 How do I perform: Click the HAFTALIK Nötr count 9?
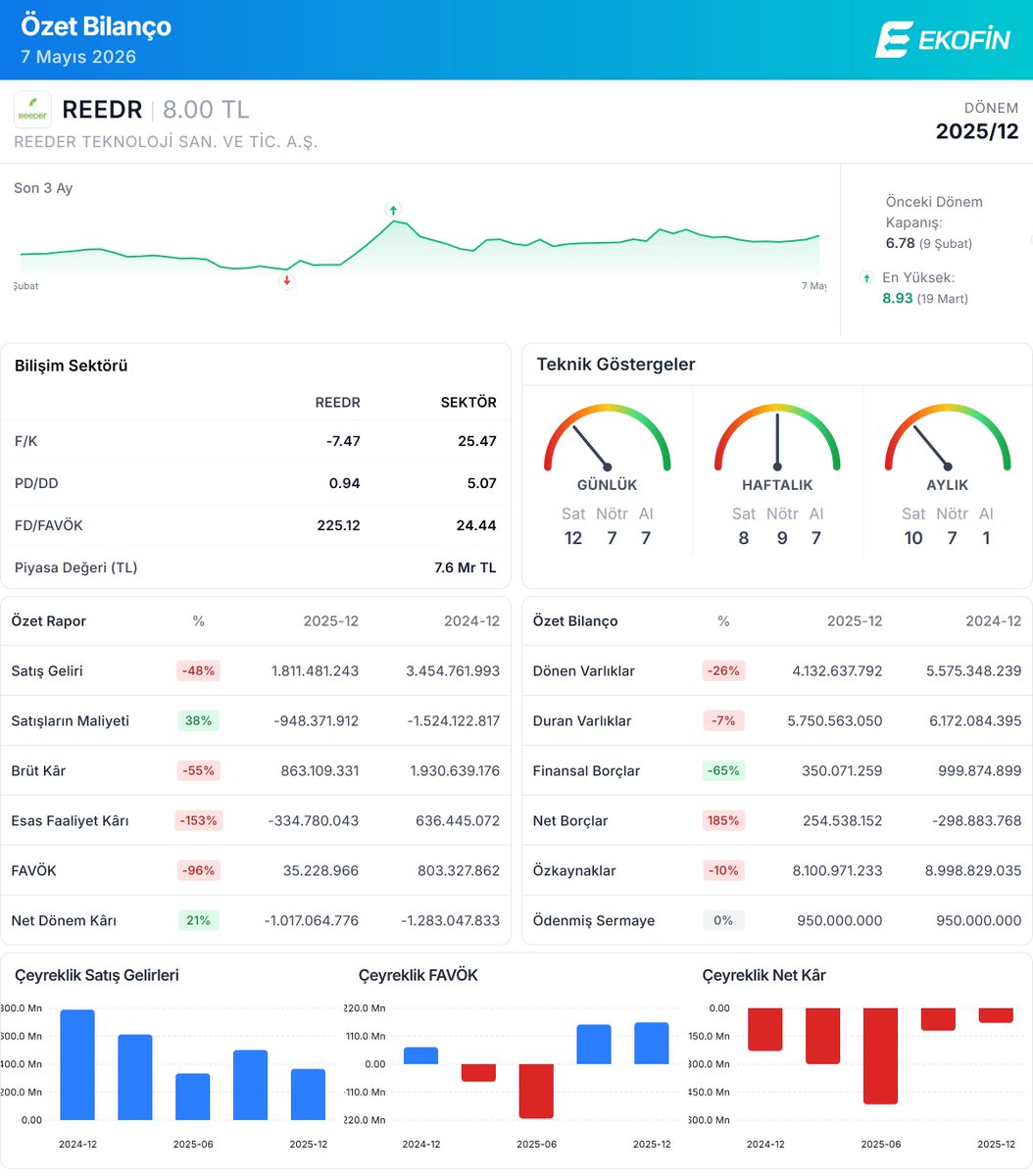point(782,538)
